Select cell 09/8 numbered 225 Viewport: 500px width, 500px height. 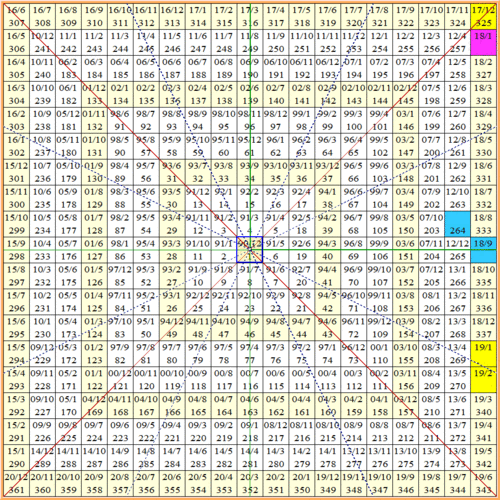(x=68, y=432)
